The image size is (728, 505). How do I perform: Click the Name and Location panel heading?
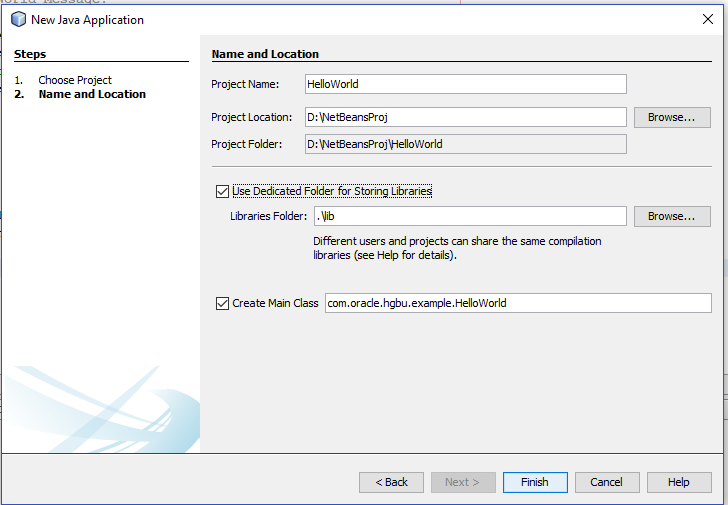pos(265,54)
